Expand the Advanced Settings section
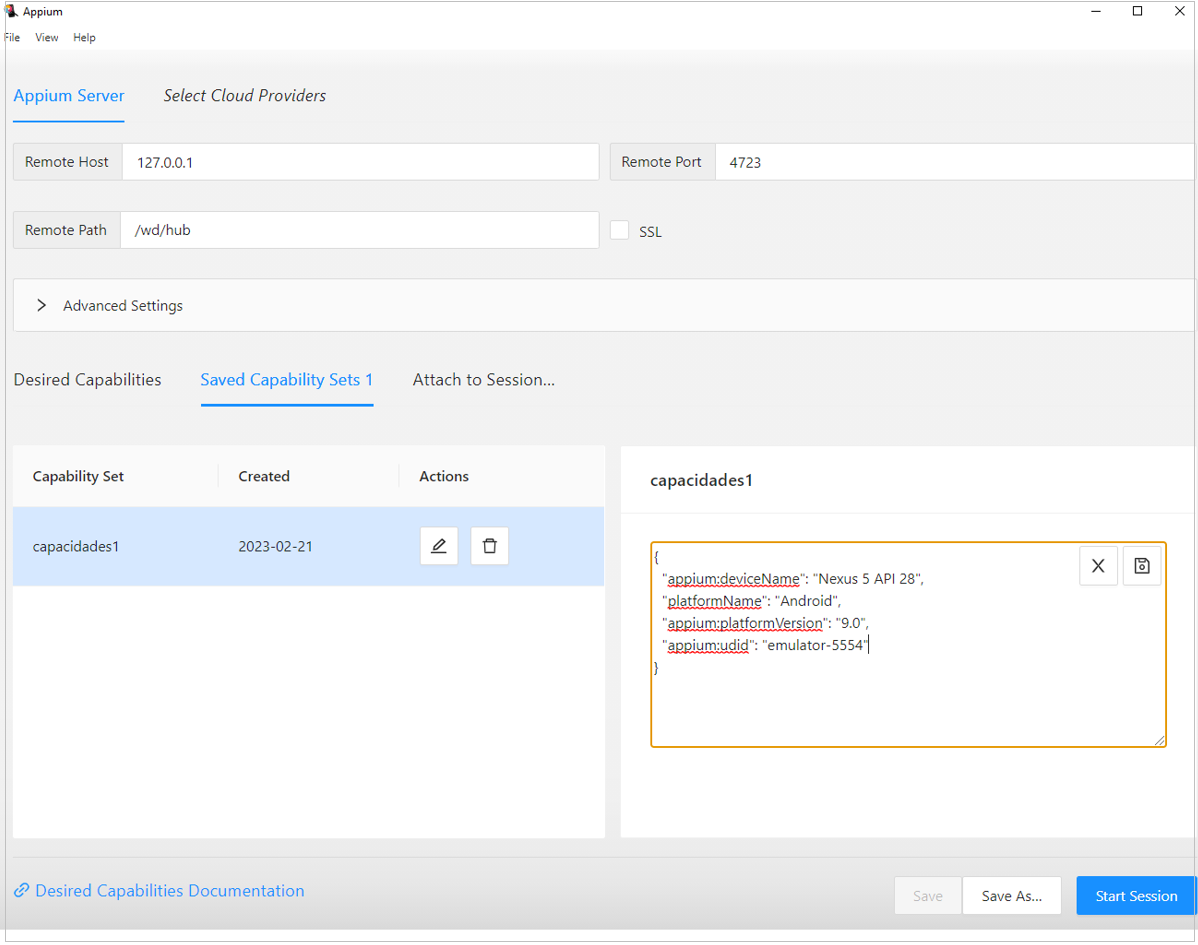Image resolution: width=1198 pixels, height=945 pixels. pyautogui.click(x=42, y=306)
